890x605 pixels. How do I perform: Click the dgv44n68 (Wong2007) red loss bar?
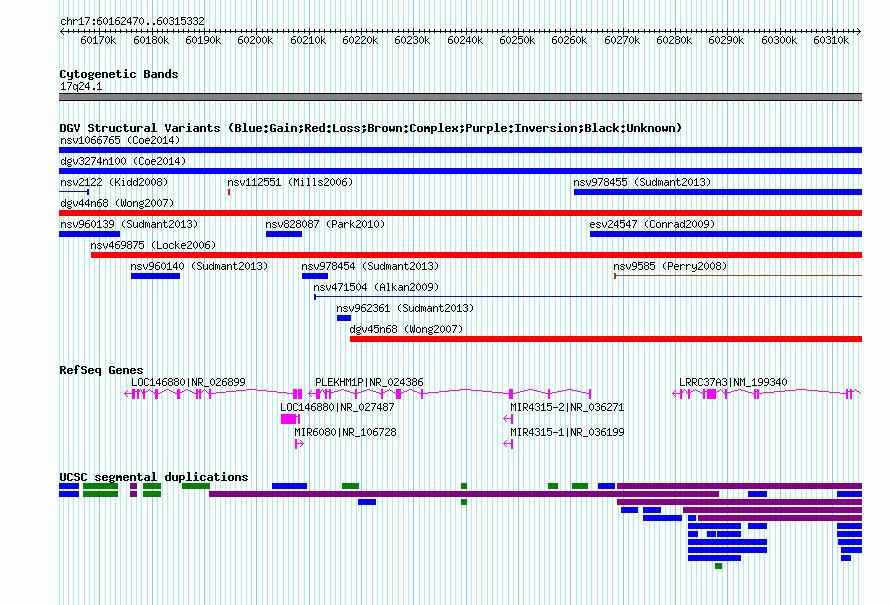460,213
